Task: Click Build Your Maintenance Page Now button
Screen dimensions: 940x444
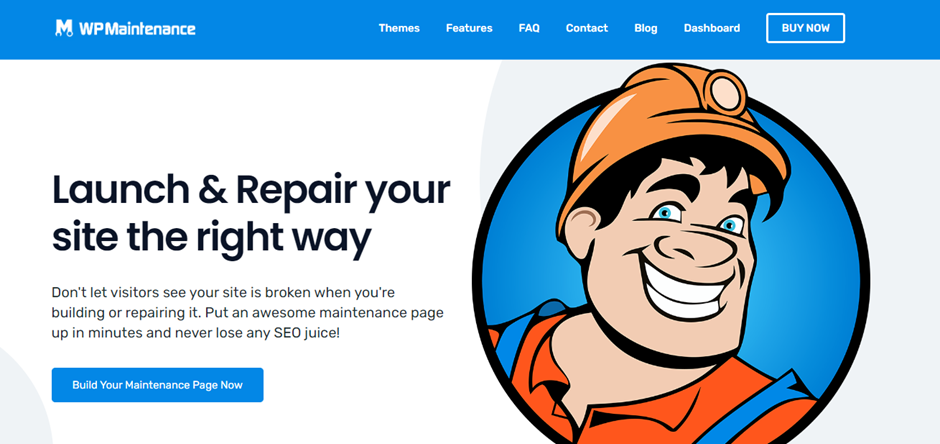Action: point(158,385)
